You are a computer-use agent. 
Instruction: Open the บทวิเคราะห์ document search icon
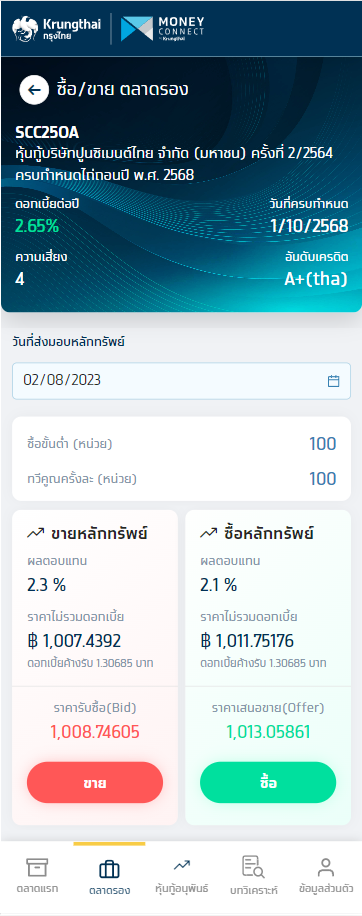(253, 867)
